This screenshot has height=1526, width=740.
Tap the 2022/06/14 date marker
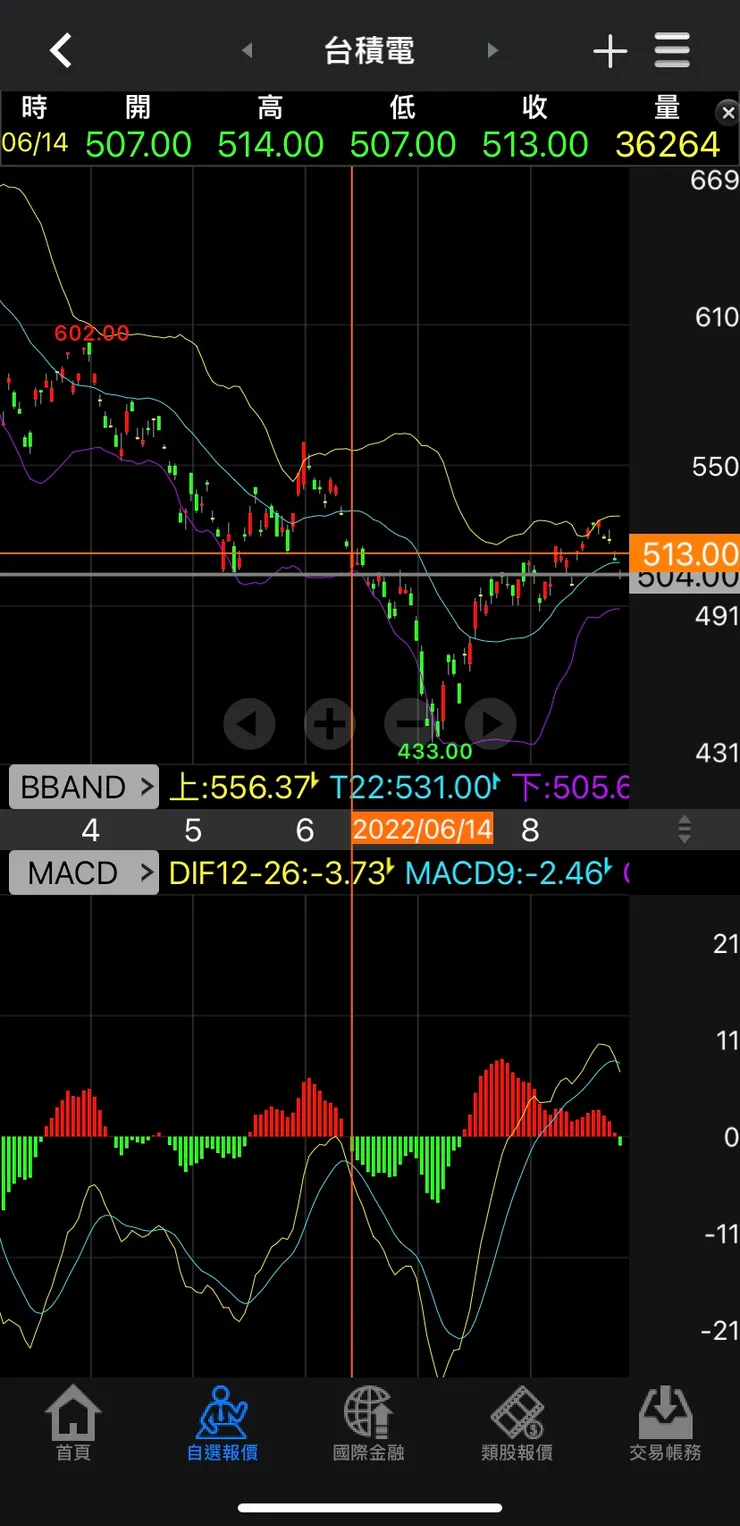click(422, 829)
